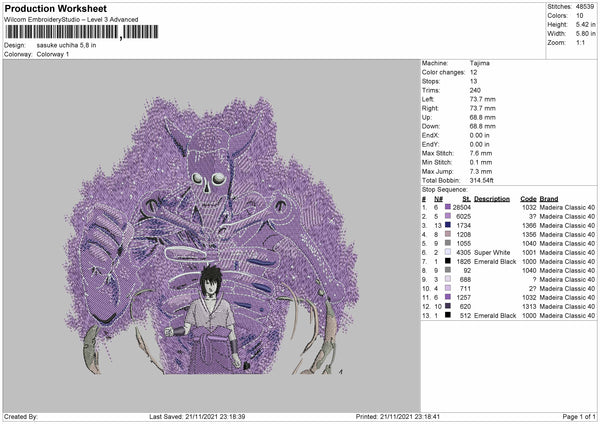This screenshot has height=424, width=600.
Task: Click 'Wilcom EmbroideryStudio – Level 3 Advanced' text
Action: [x=71, y=20]
